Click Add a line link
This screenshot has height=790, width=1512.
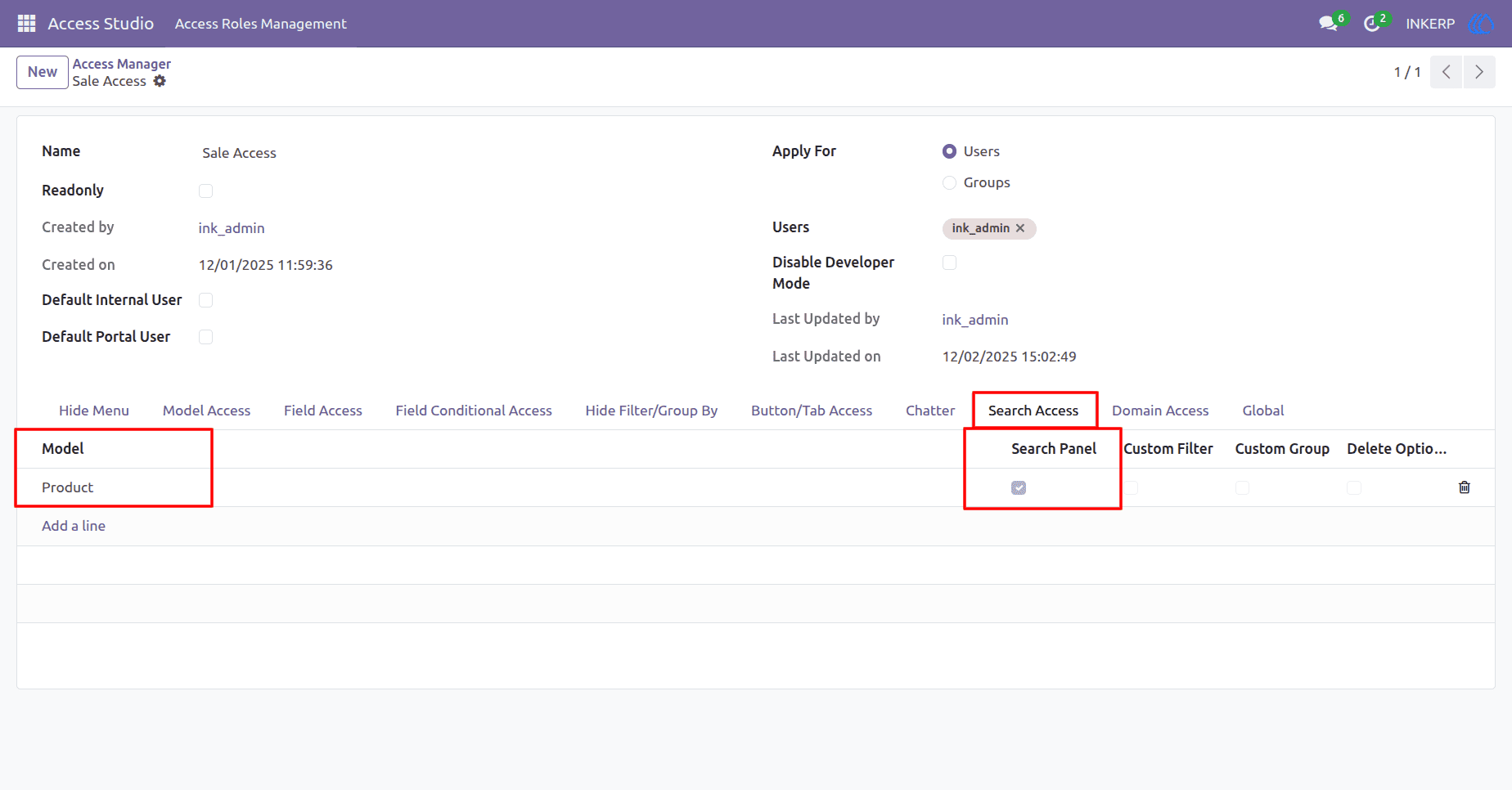coord(74,526)
